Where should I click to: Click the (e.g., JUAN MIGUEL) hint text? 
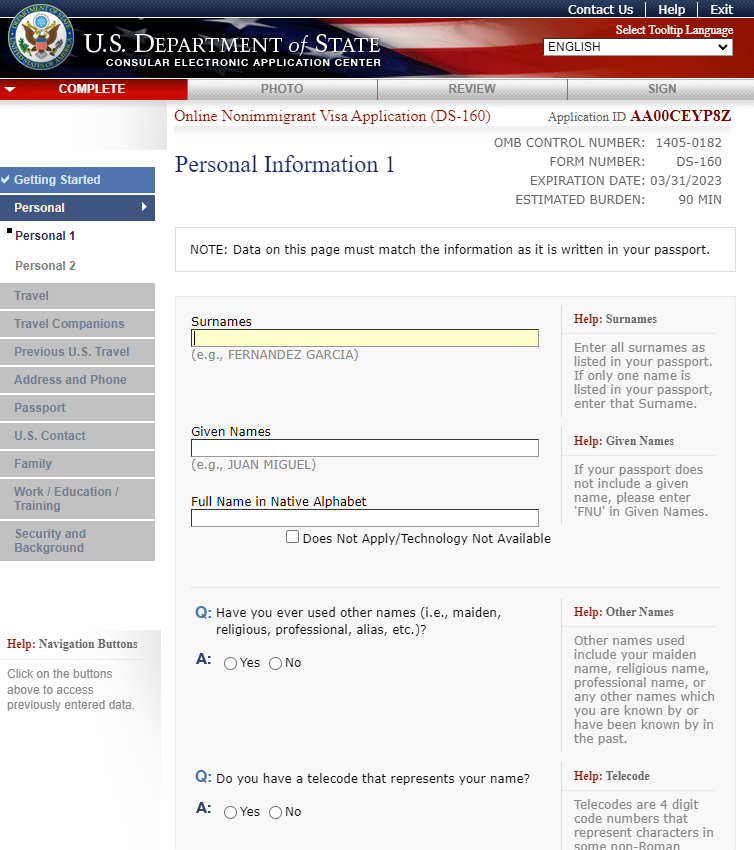pyautogui.click(x=253, y=465)
